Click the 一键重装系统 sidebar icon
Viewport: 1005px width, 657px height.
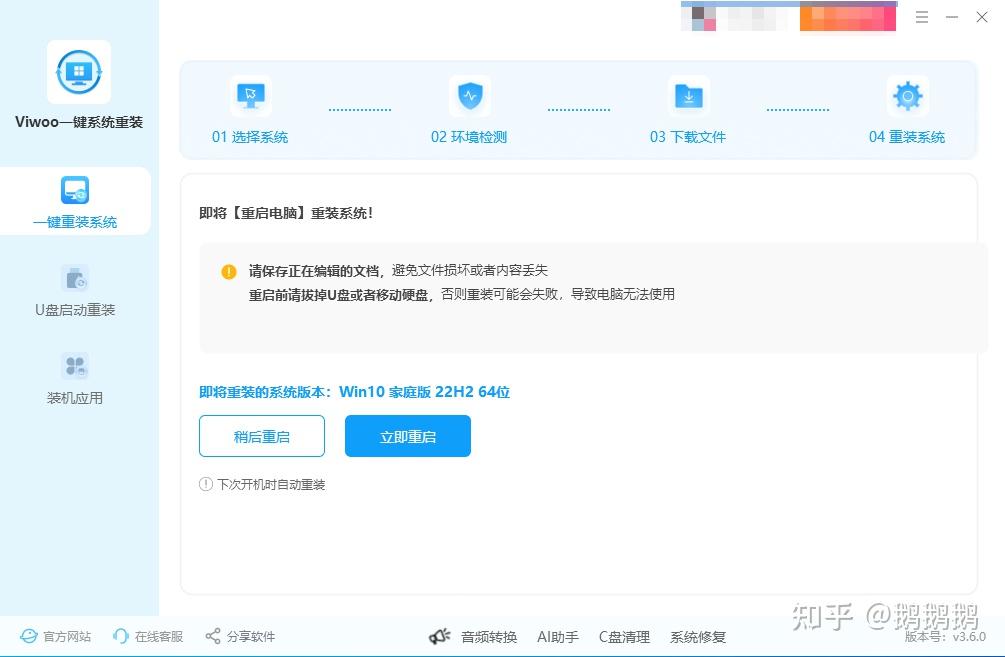click(x=75, y=190)
